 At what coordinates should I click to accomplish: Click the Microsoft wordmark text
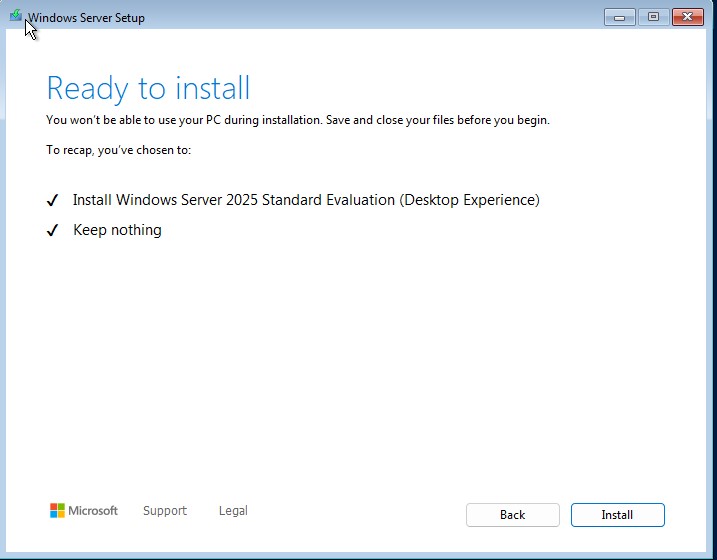(93, 511)
